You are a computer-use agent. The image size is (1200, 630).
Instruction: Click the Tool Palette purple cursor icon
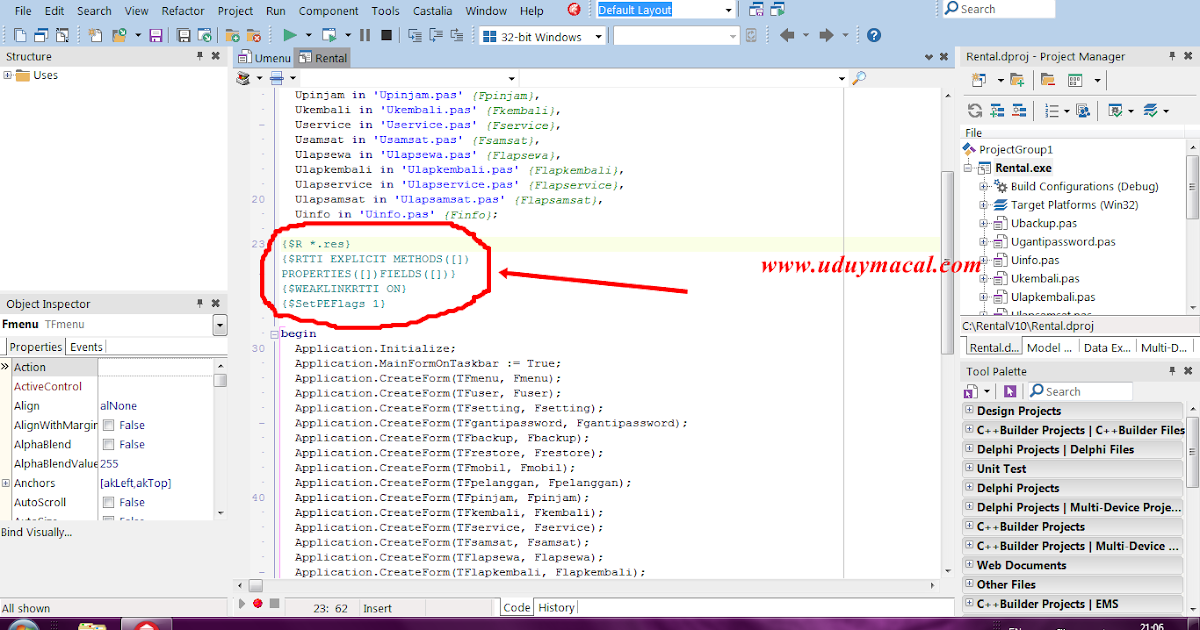pyautogui.click(x=1010, y=391)
